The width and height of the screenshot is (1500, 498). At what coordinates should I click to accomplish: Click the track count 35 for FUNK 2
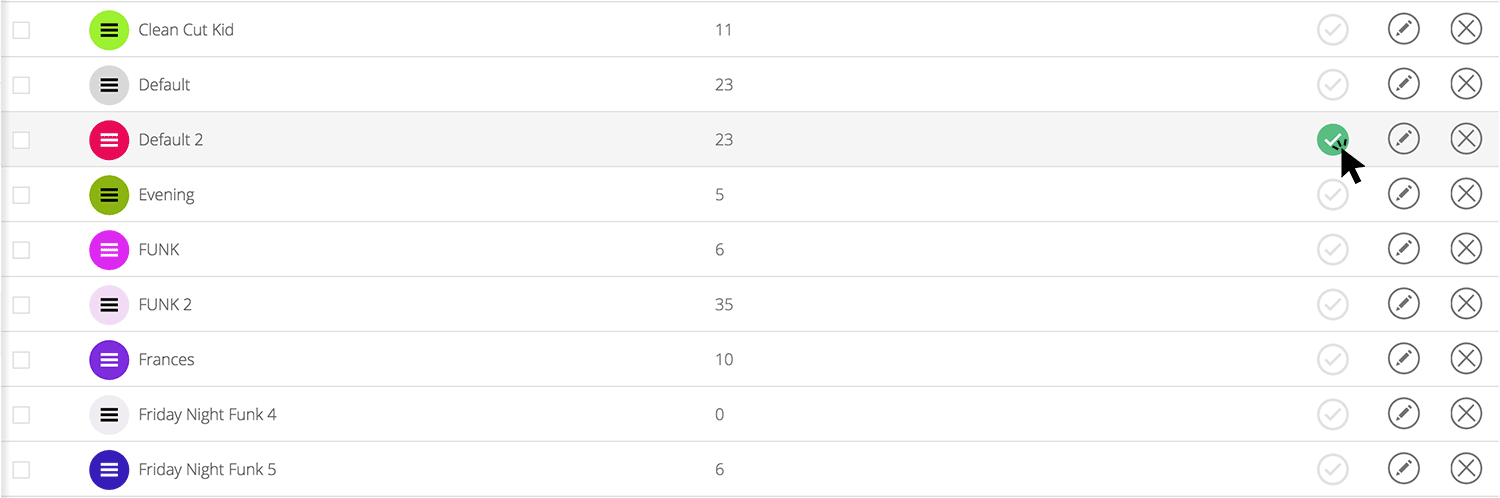(724, 304)
